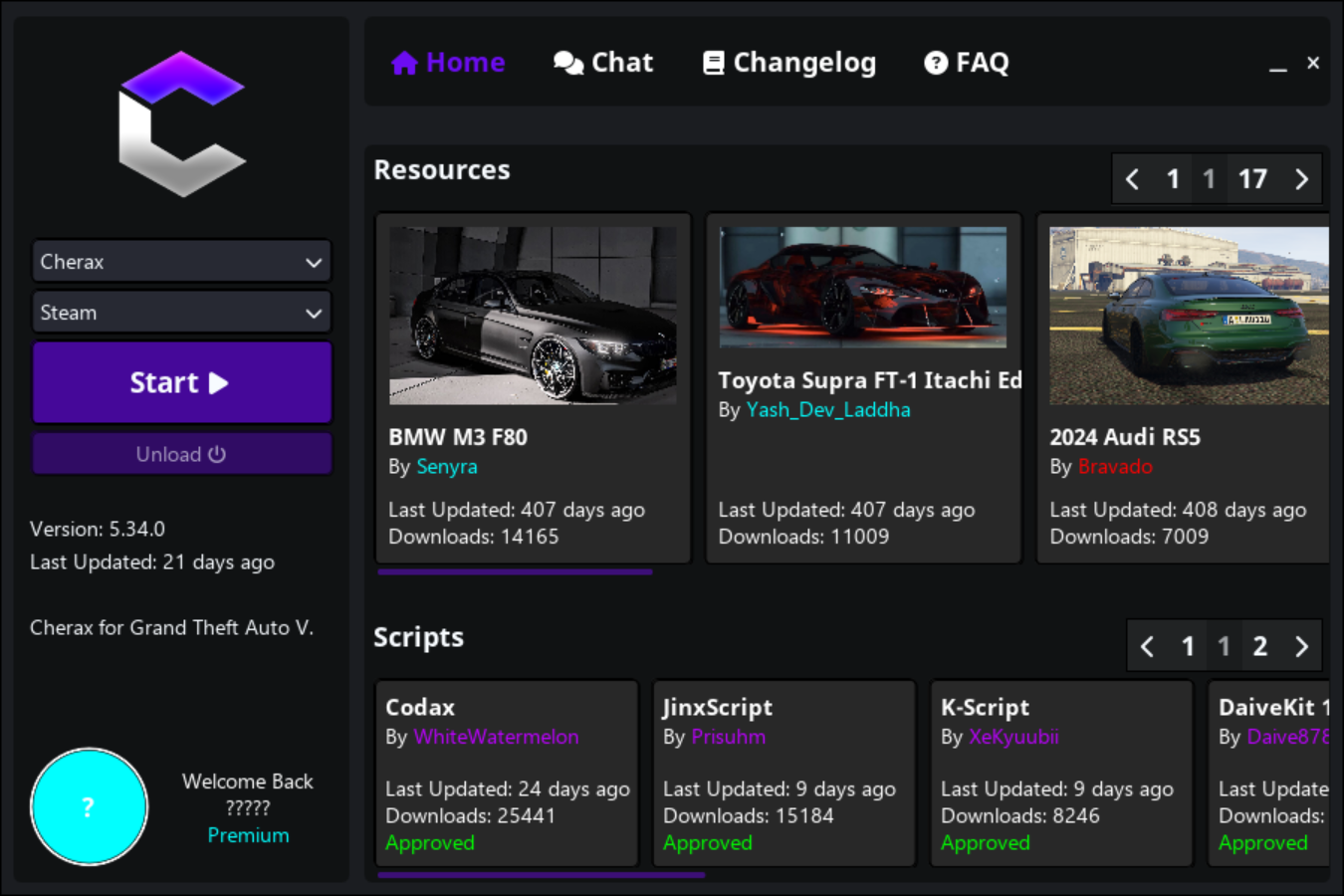Image resolution: width=1344 pixels, height=896 pixels.
Task: Open the FAQ tab
Action: [x=967, y=63]
